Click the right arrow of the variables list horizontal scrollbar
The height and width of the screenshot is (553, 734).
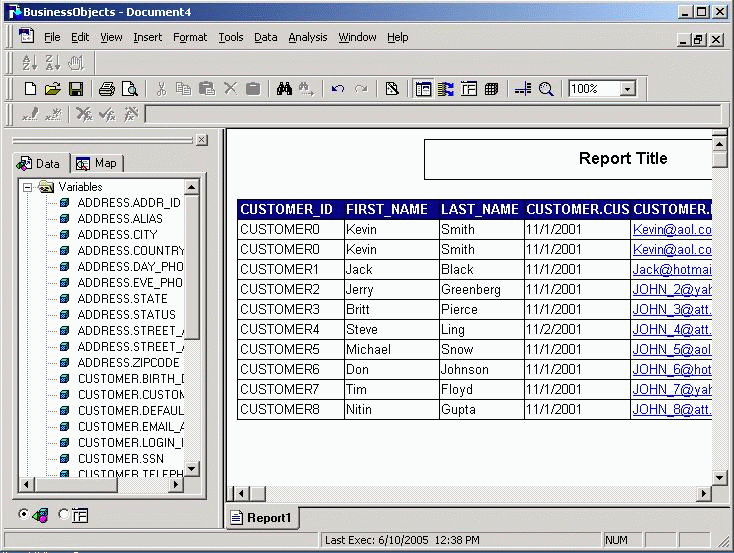(x=175, y=485)
